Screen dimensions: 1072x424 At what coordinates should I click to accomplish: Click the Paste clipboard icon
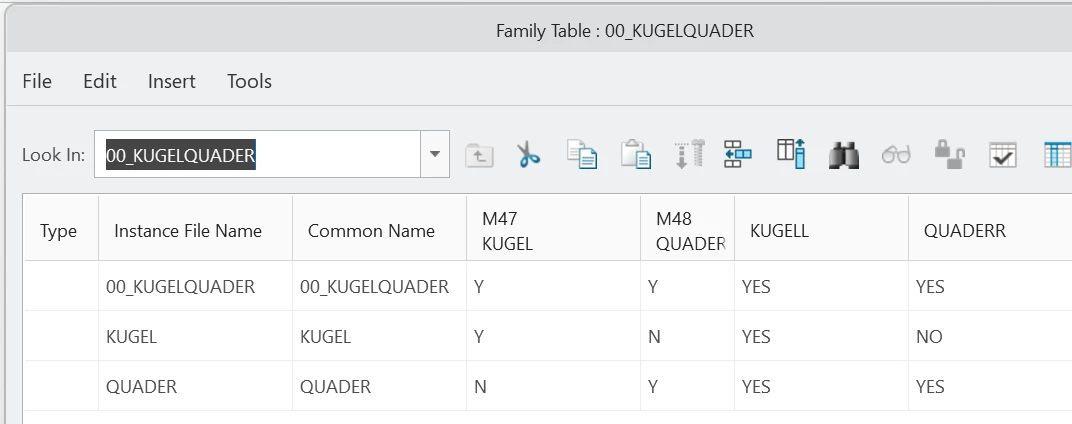636,155
